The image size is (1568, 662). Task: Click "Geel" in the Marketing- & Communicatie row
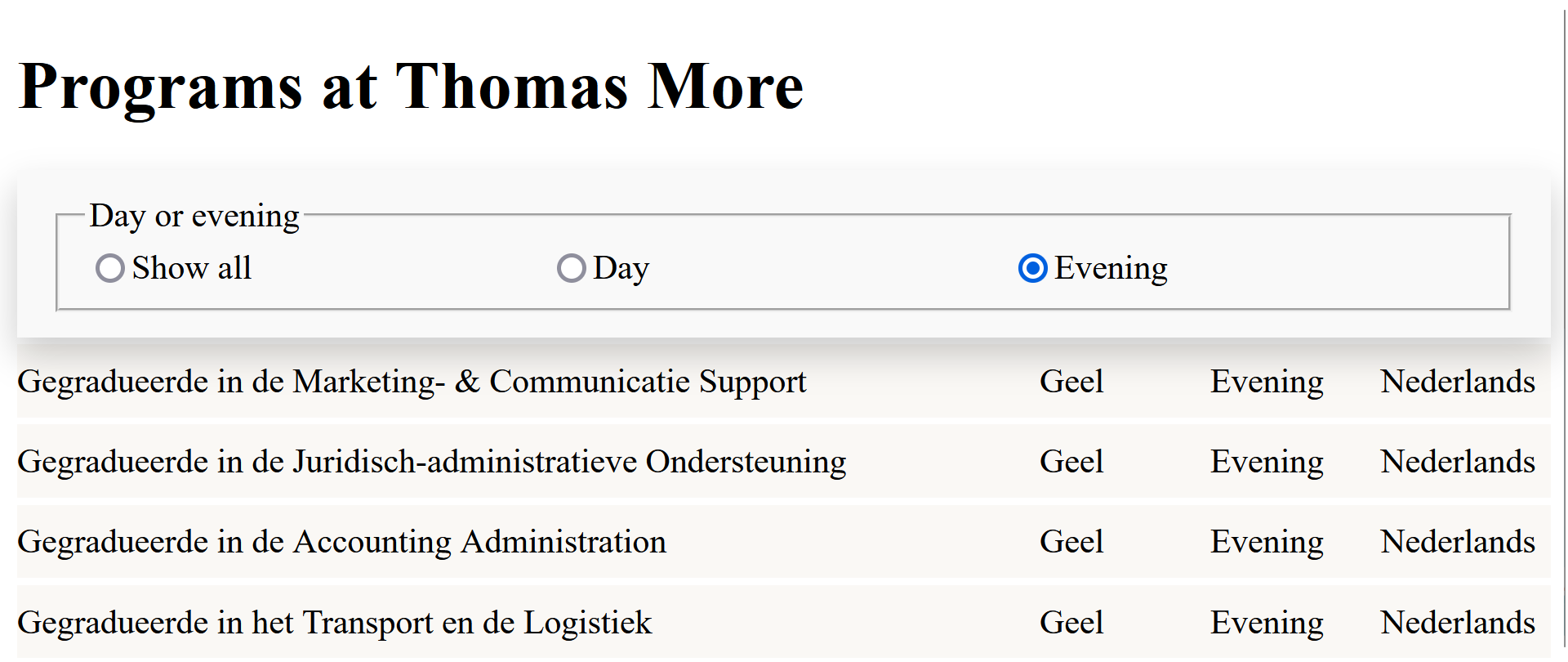1071,382
